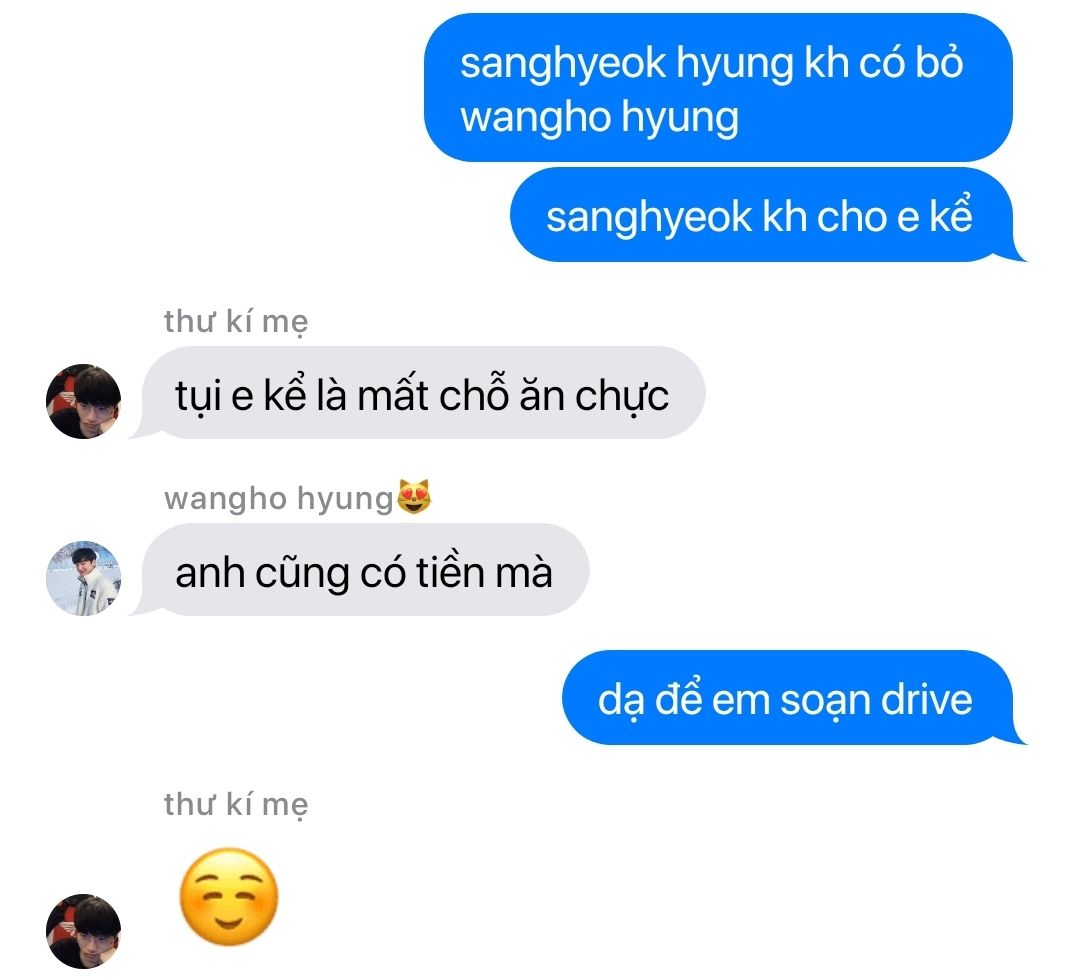Screen dimensions: 1080x980
Task: Click 'wangho hyung' text inside the top blue bubble
Action: [x=599, y=117]
